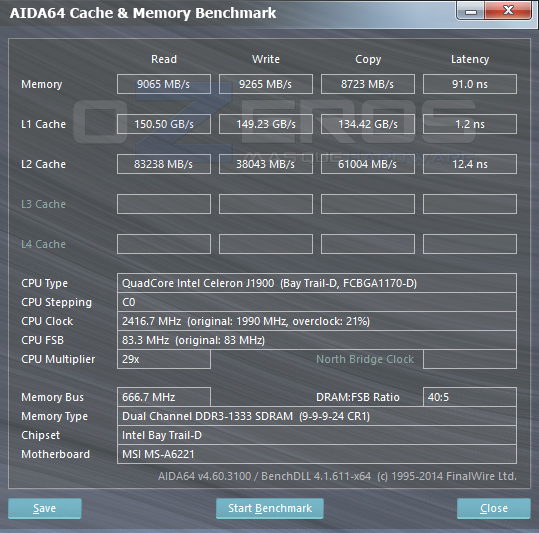This screenshot has width=539, height=533.
Task: Click the L1 Cache Latency 1.2 ns field
Action: pos(470,124)
